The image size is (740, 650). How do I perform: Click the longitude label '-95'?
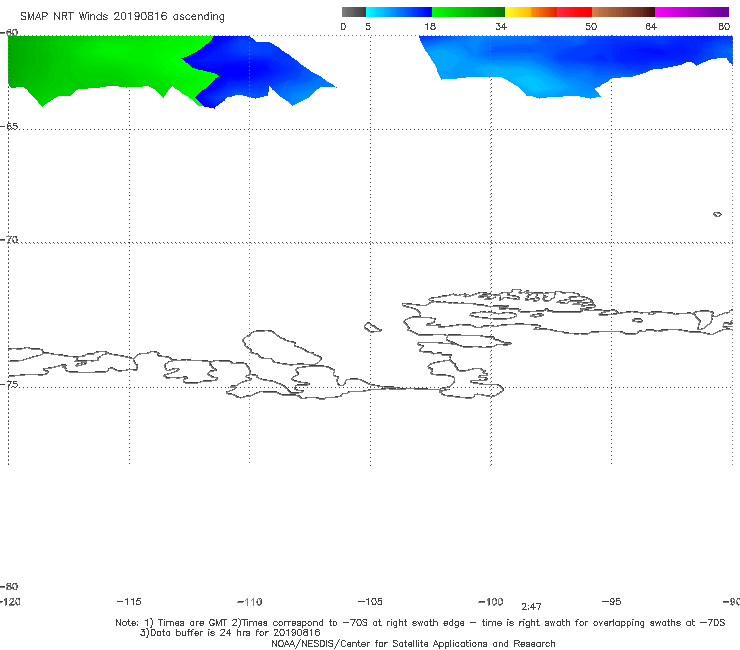click(612, 602)
